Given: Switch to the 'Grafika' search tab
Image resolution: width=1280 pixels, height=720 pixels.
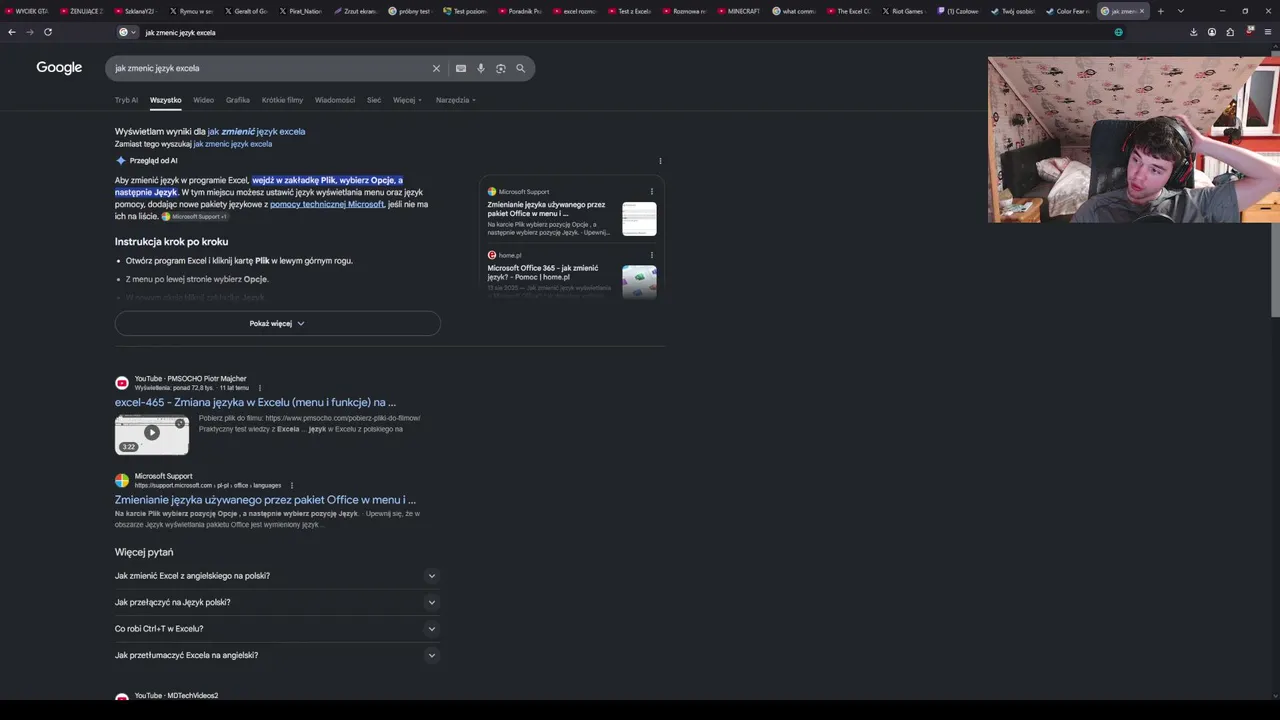Looking at the screenshot, I should pos(238,100).
